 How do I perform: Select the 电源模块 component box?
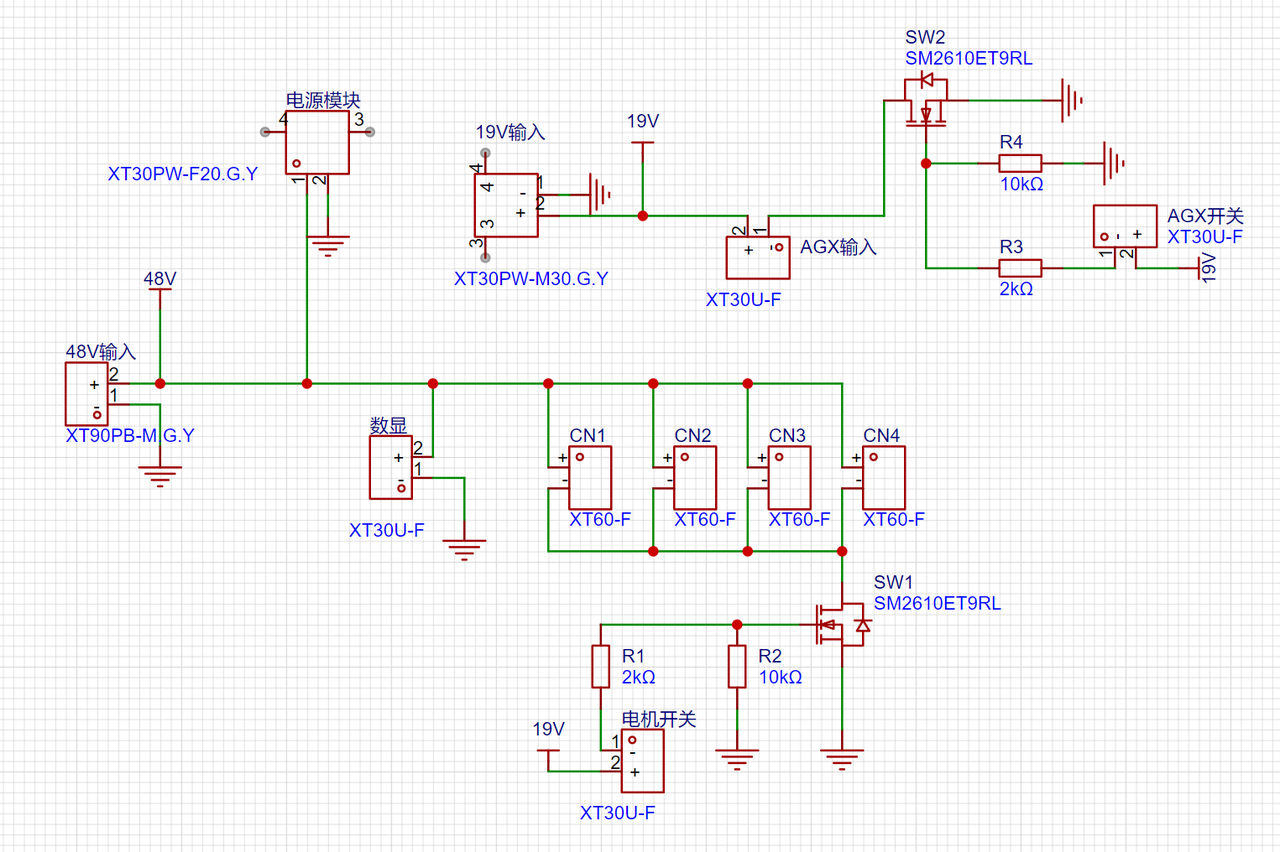click(317, 142)
